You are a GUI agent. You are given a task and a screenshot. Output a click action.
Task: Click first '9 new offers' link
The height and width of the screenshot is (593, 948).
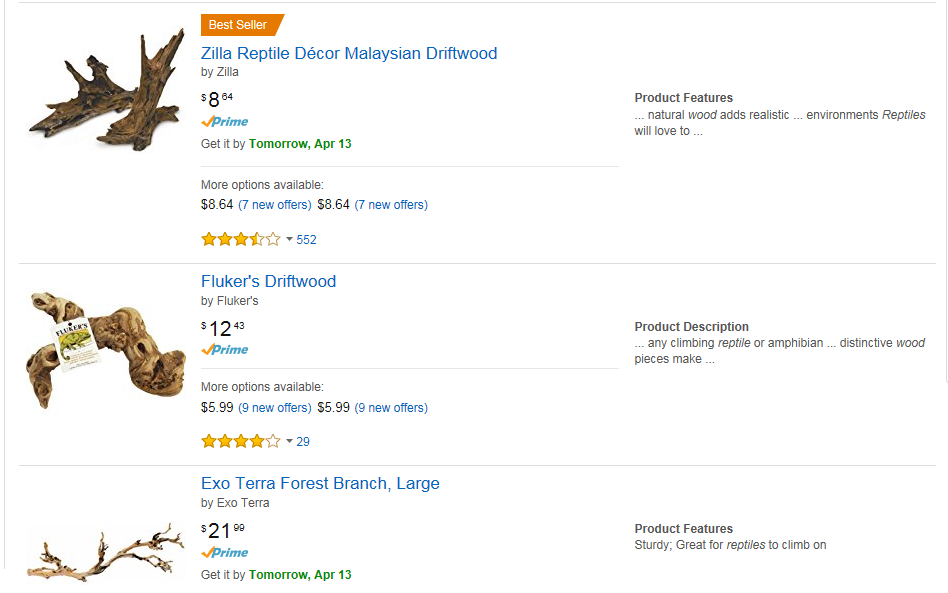pos(275,408)
